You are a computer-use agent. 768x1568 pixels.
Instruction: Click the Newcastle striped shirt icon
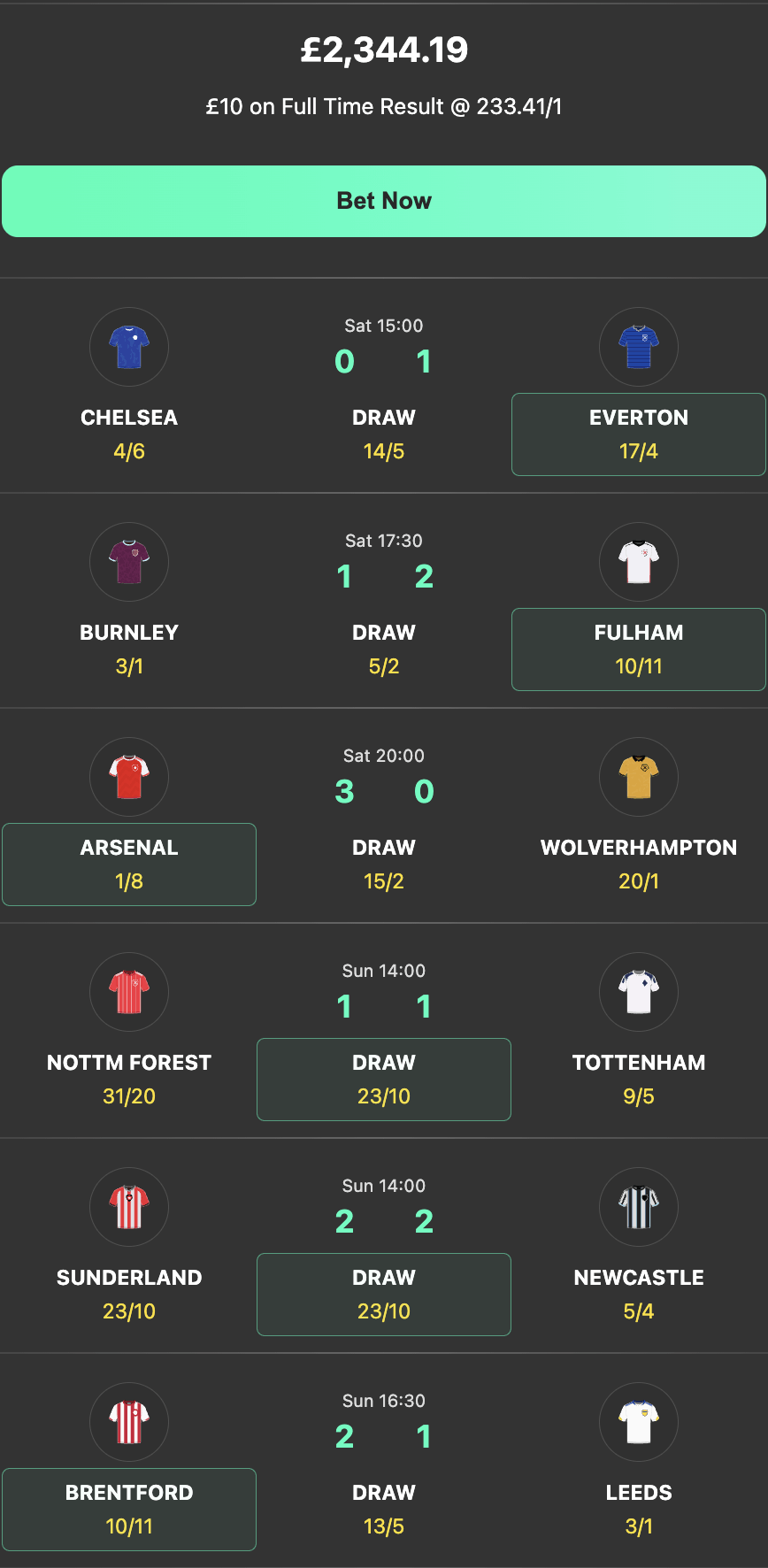[x=639, y=1207]
